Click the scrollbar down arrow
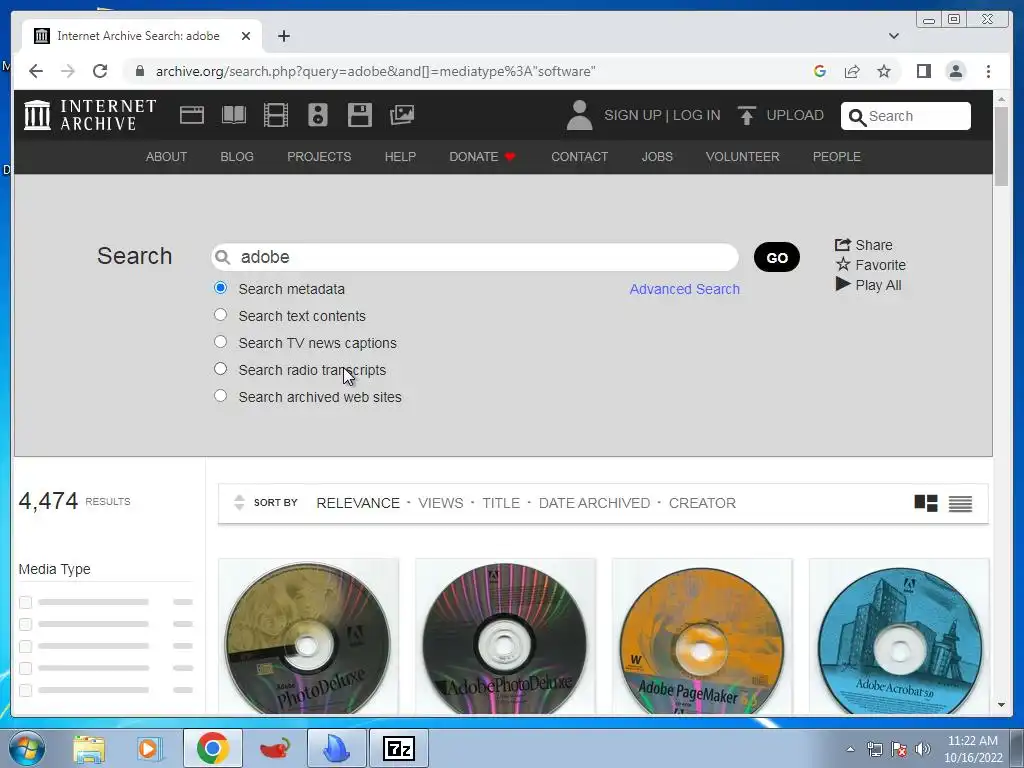The image size is (1024, 768). [x=1001, y=705]
